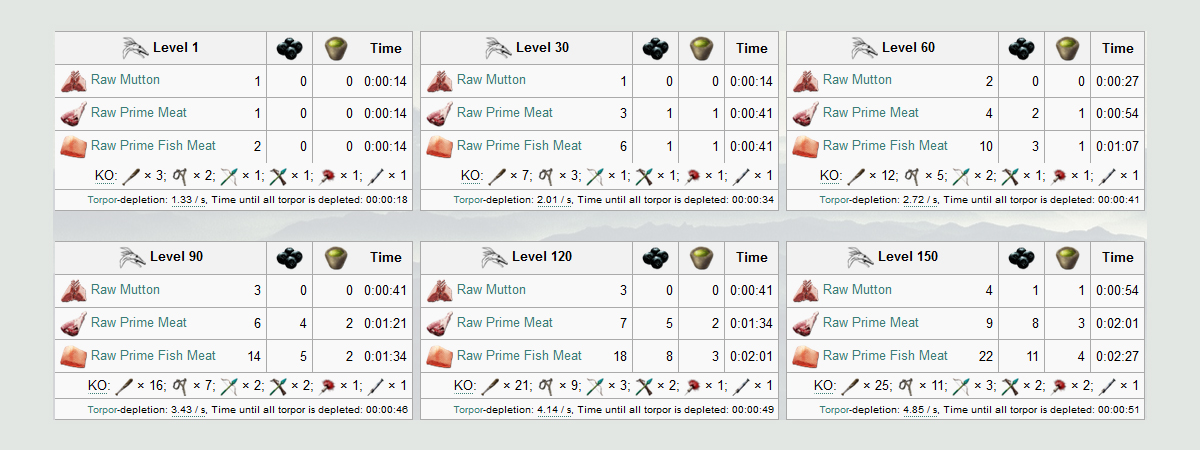Screen dimensions: 1200x450
Task: Click the Raw Prime Fish Meat icon under Level 60
Action: (x=806, y=147)
